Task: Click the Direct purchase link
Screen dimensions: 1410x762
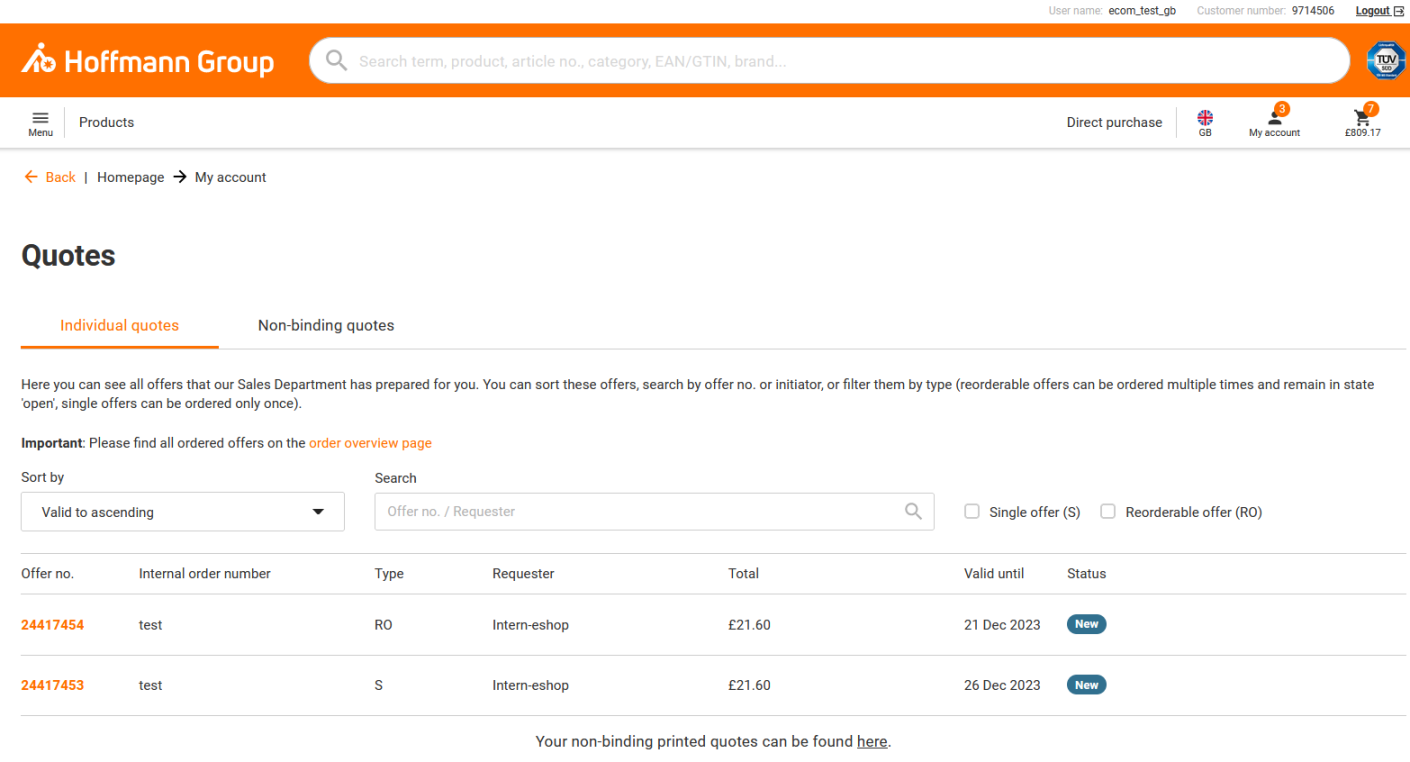Action: [x=1114, y=122]
